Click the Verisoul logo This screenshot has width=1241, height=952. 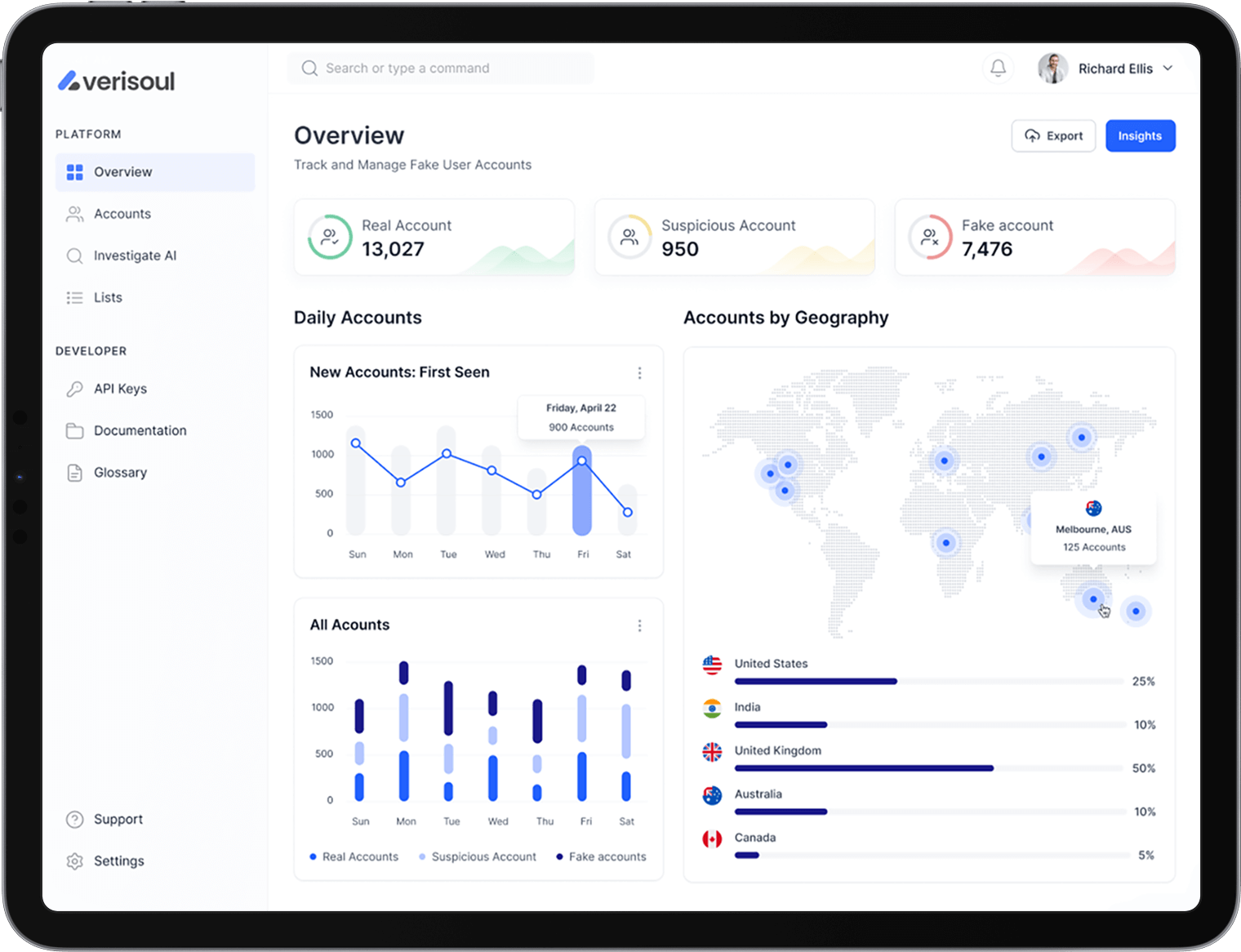pyautogui.click(x=116, y=80)
